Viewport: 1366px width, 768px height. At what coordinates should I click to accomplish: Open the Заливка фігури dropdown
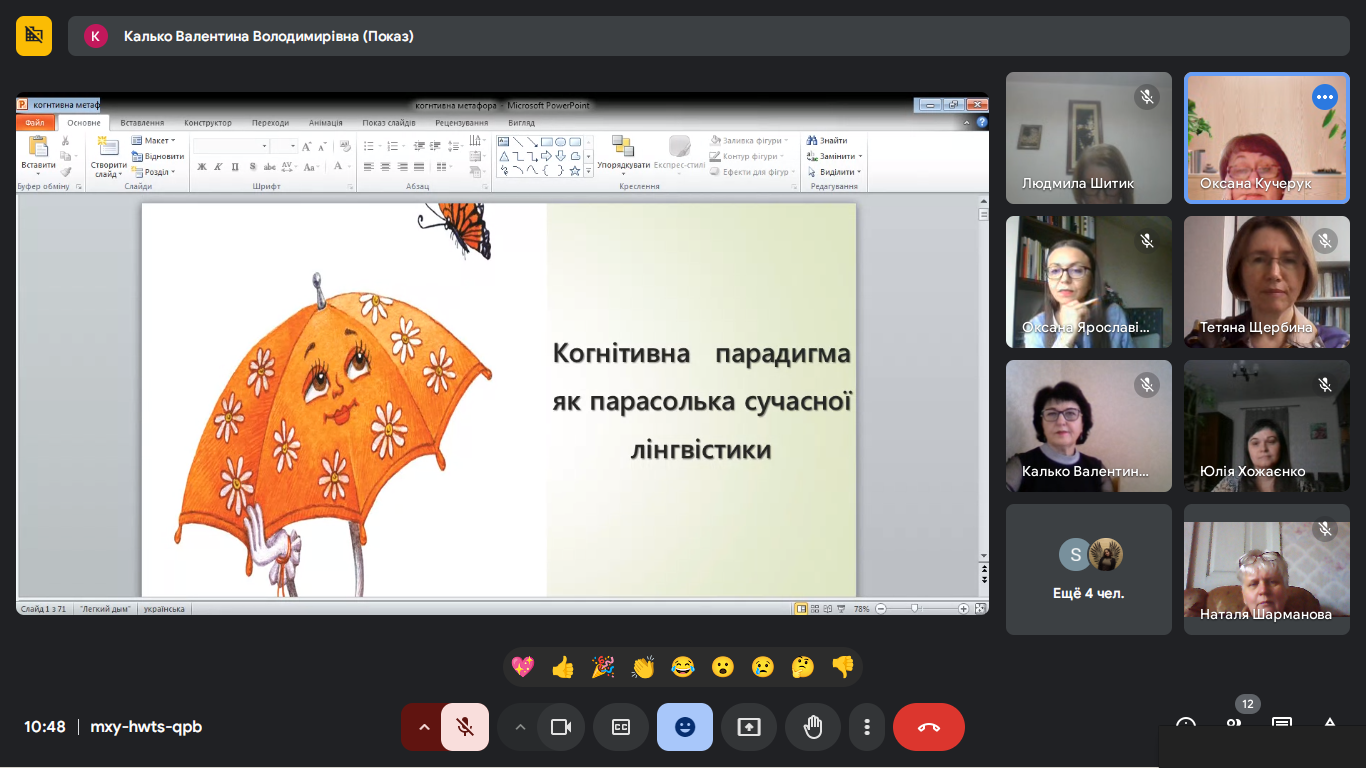pos(749,141)
